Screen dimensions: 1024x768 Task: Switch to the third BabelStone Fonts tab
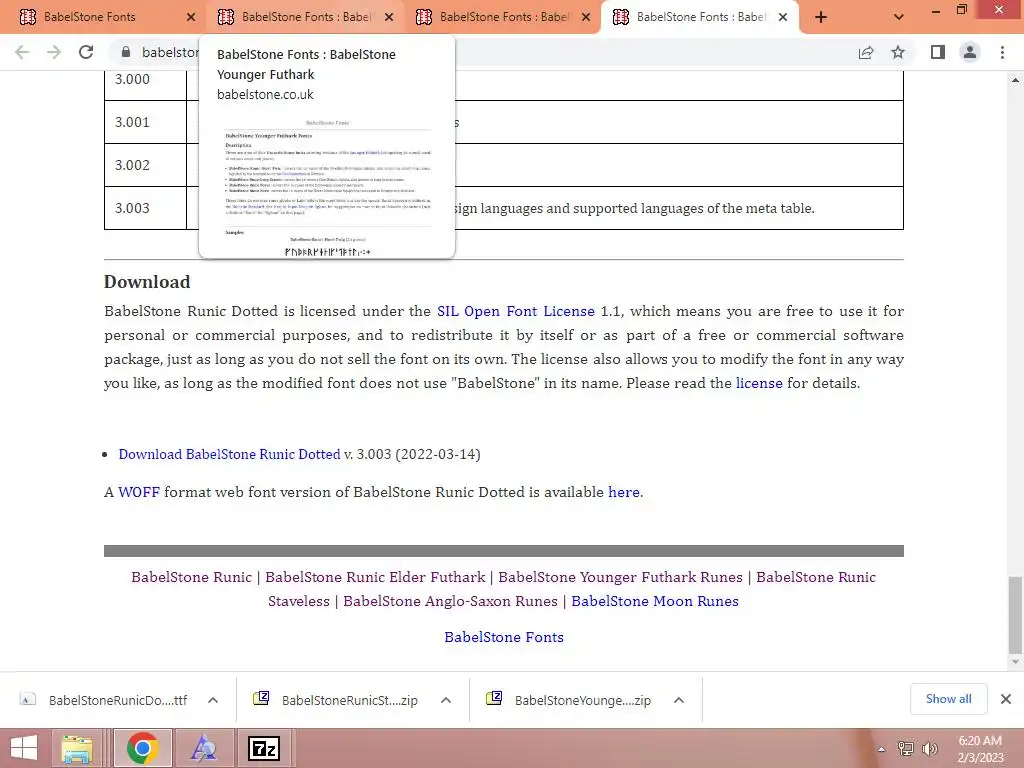pyautogui.click(x=504, y=17)
